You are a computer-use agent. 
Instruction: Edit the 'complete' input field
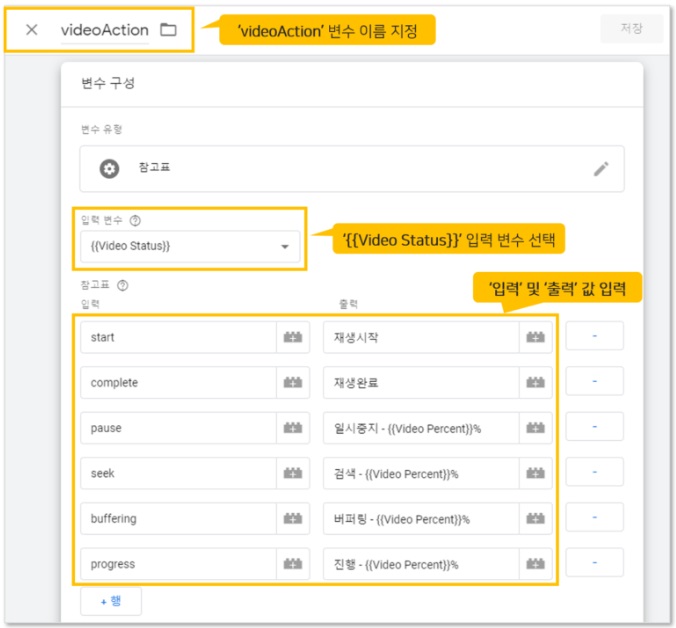coord(178,383)
